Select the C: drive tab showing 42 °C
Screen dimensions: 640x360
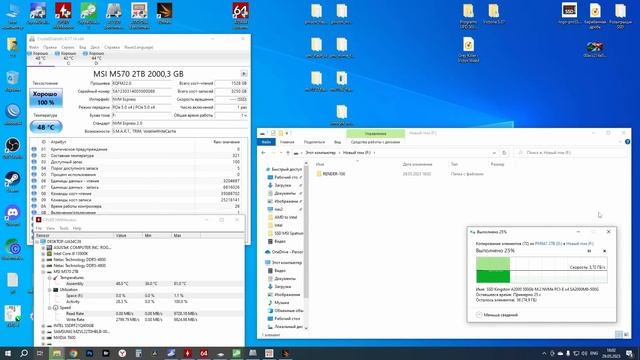68,58
